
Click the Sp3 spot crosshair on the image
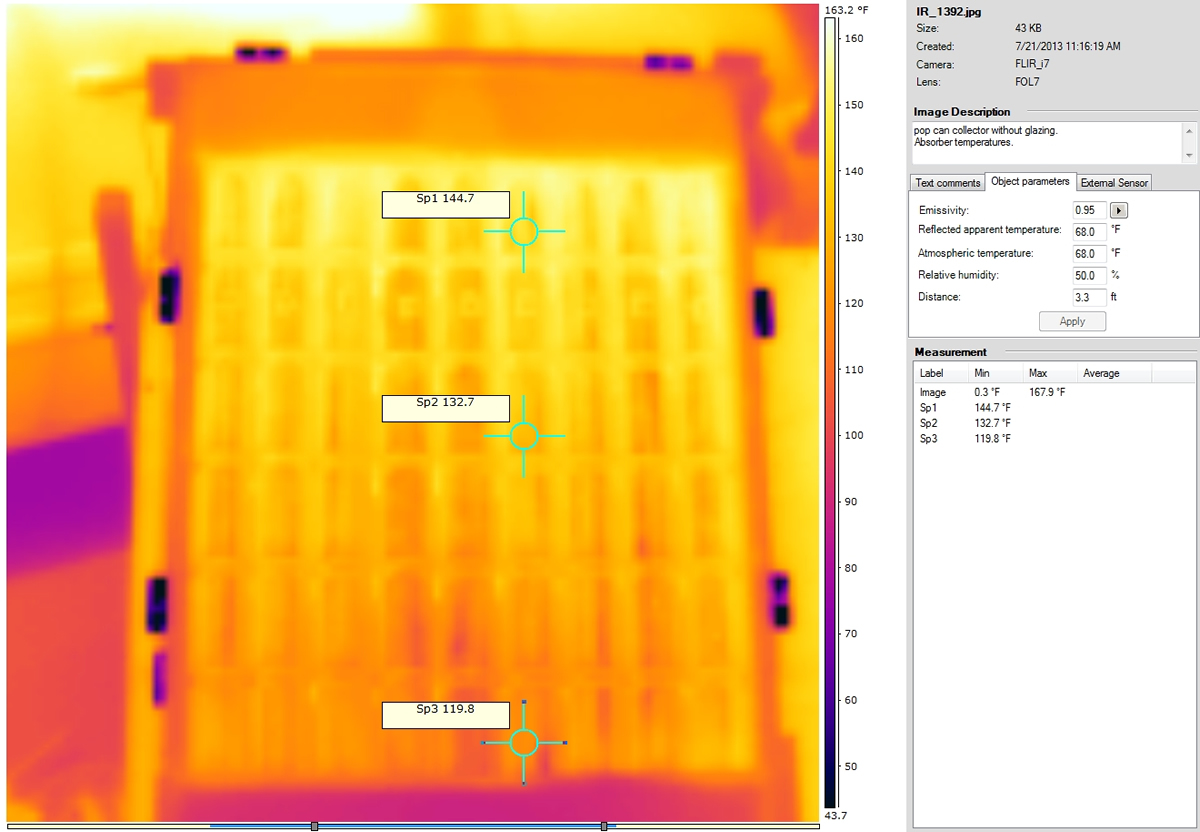(524, 742)
